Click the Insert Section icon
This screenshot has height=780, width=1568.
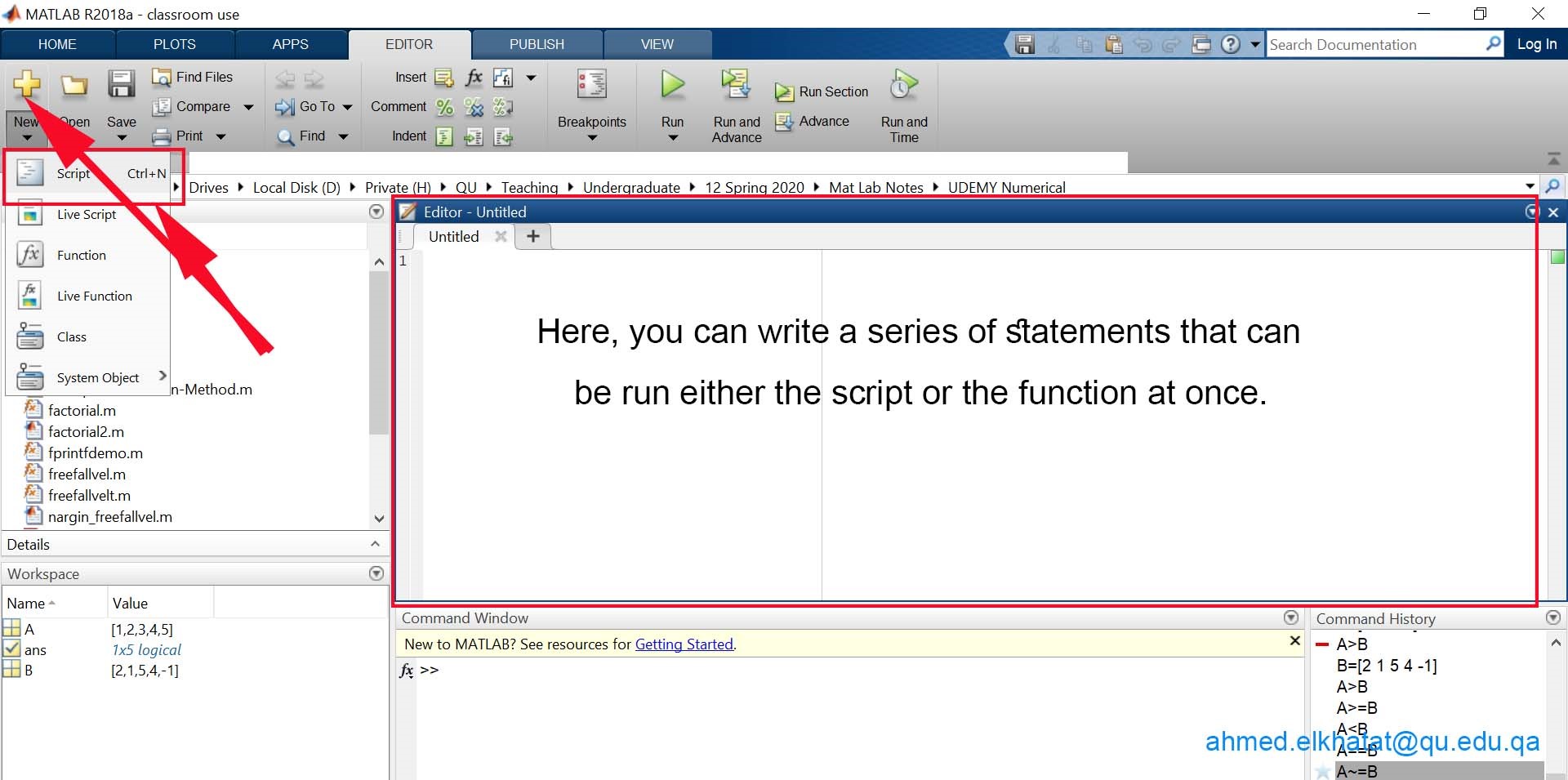point(443,78)
